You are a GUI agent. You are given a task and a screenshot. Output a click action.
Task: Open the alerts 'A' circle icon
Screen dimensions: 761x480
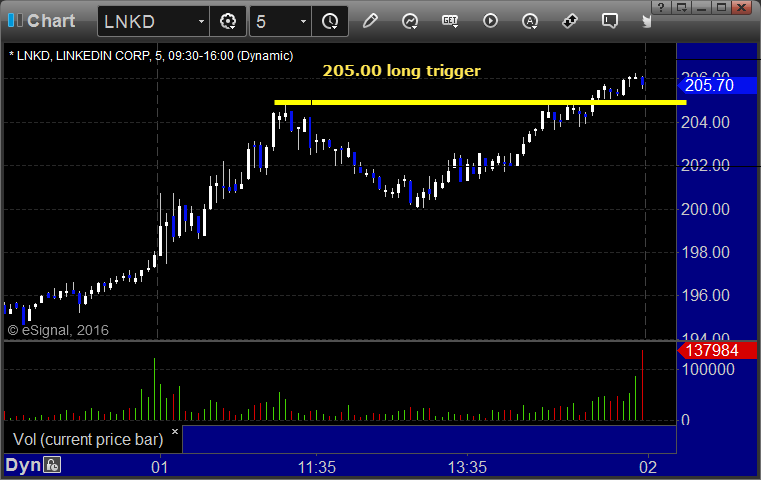(530, 21)
